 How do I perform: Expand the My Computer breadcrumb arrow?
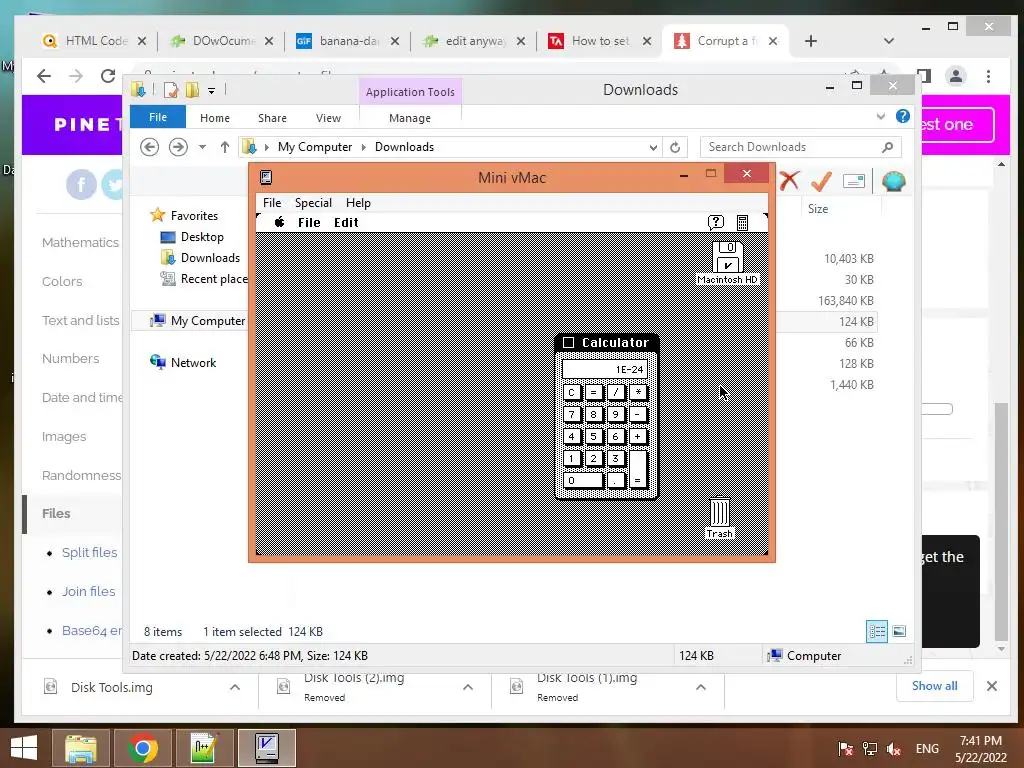(x=364, y=147)
